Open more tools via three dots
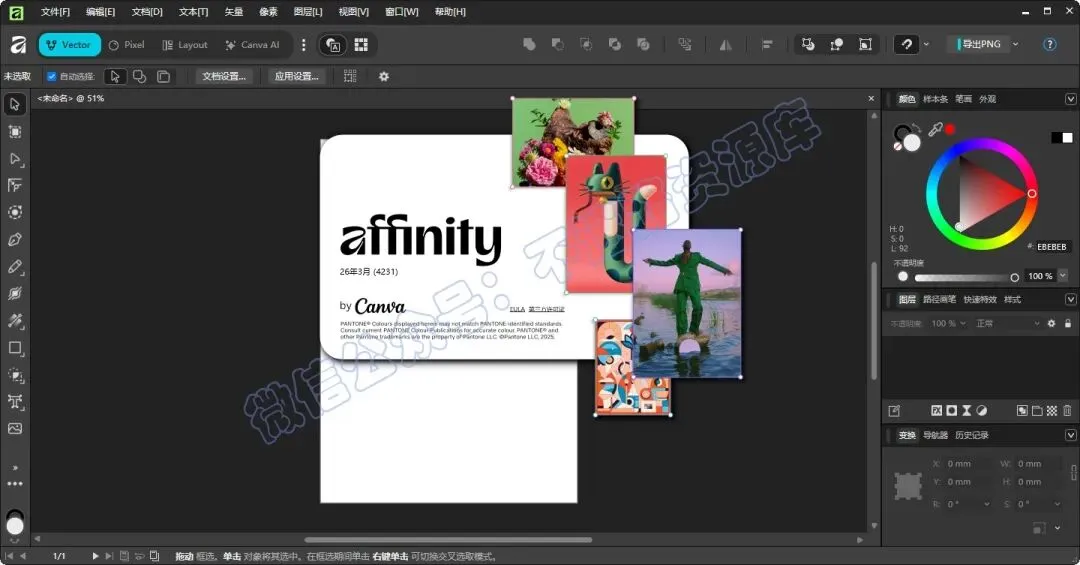This screenshot has height=565, width=1080. coord(14,484)
